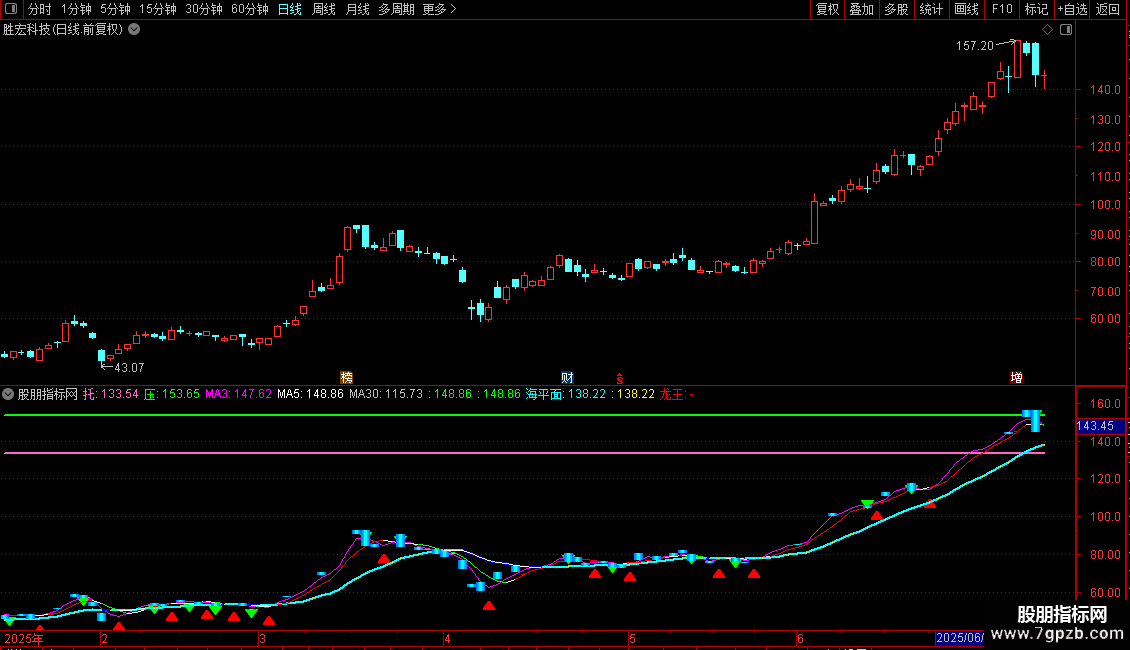
Task: Toggle the left side panel icon
Action: click(x=11, y=9)
